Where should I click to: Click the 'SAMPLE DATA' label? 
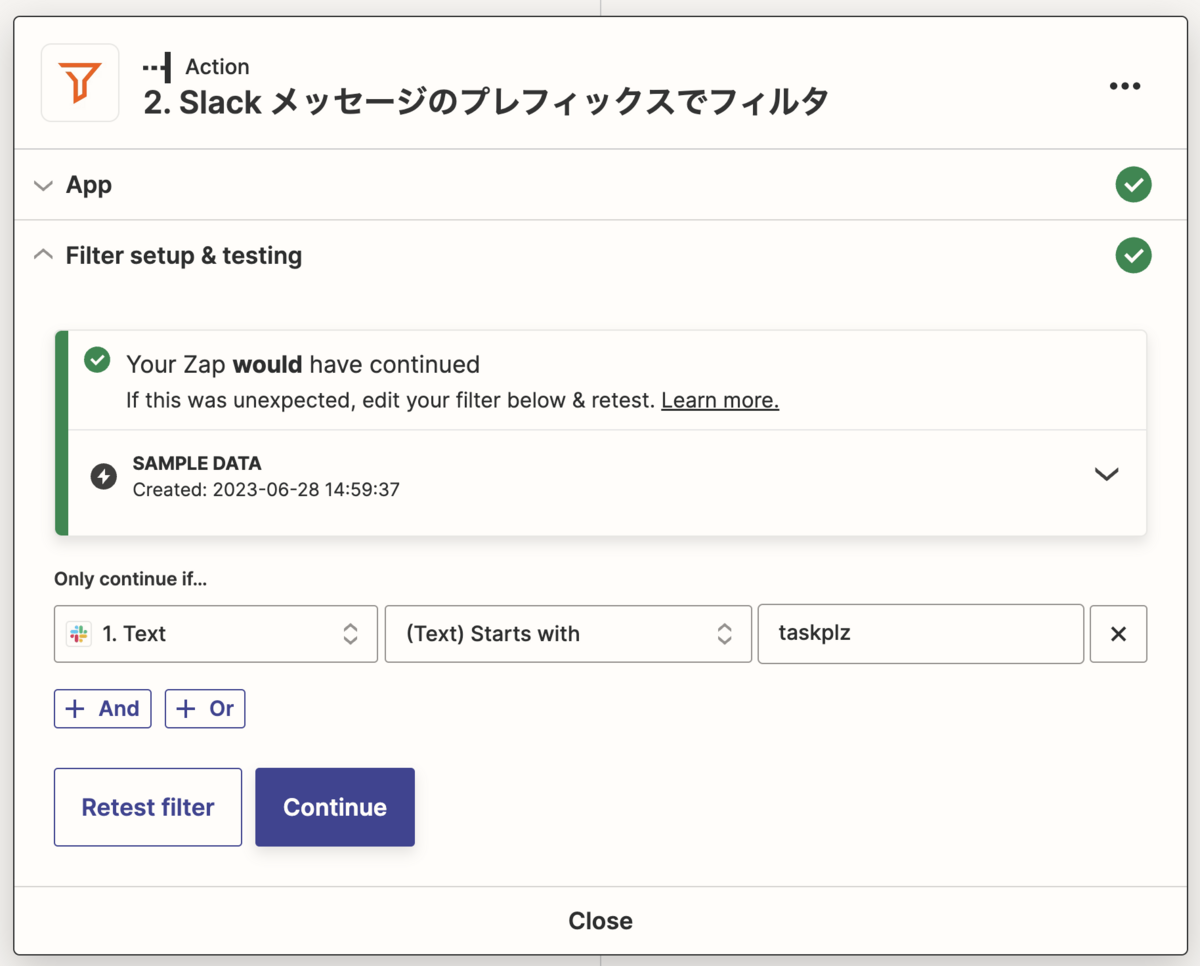coord(197,464)
